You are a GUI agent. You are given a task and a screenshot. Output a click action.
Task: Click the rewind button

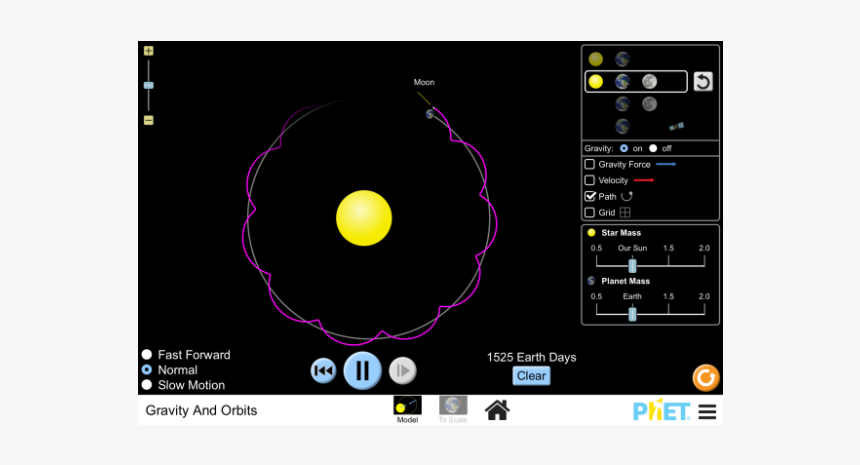click(x=324, y=371)
